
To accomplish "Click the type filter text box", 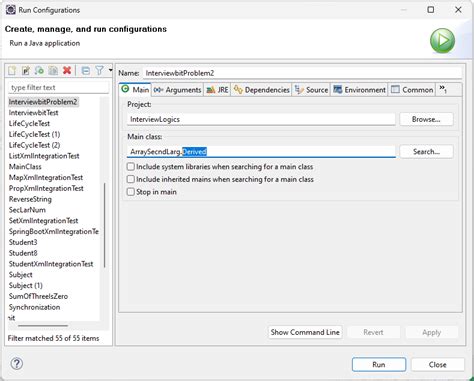I will [58, 88].
